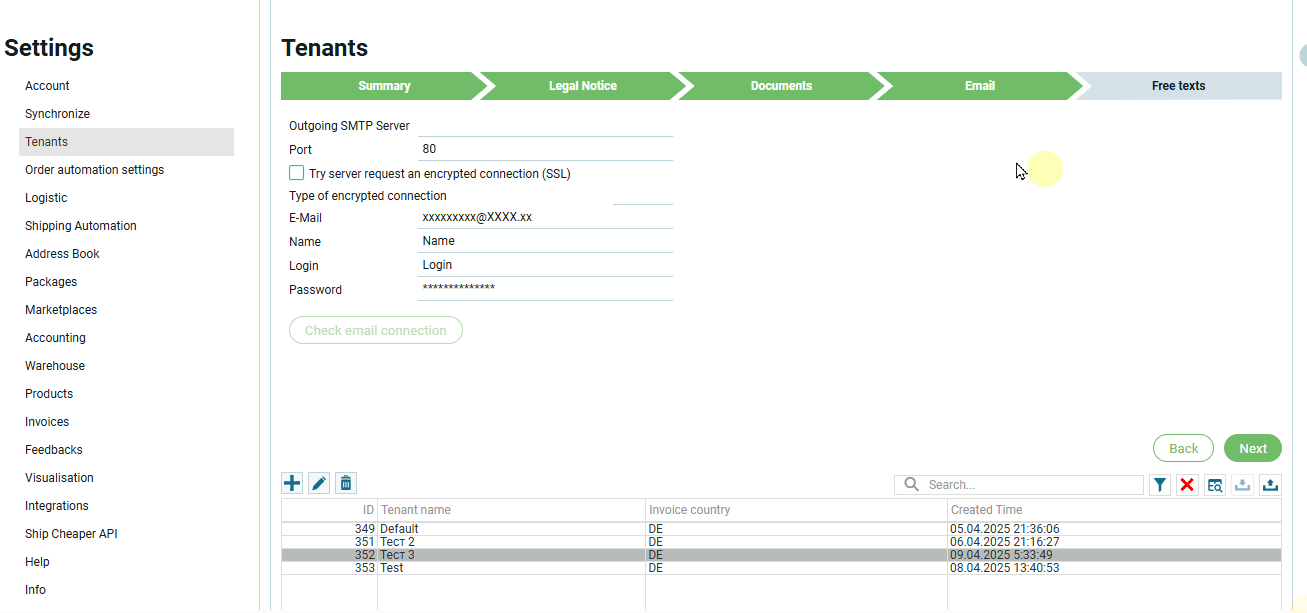The height and width of the screenshot is (613, 1307).
Task: Clear filters with the red X icon
Action: (1187, 485)
